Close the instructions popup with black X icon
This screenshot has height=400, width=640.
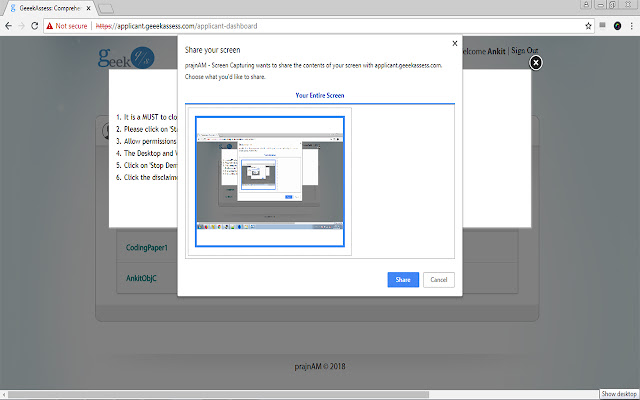(x=536, y=63)
